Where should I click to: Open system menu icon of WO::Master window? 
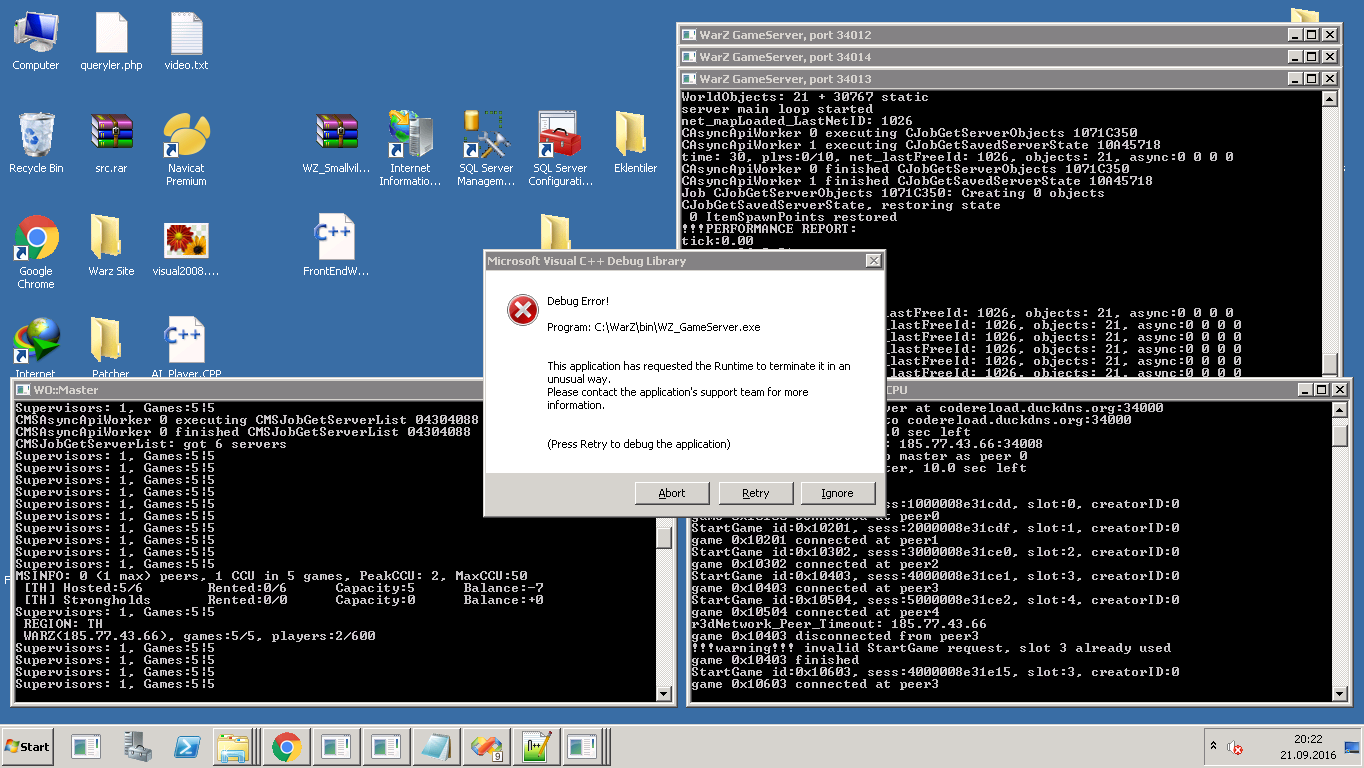[x=22, y=389]
